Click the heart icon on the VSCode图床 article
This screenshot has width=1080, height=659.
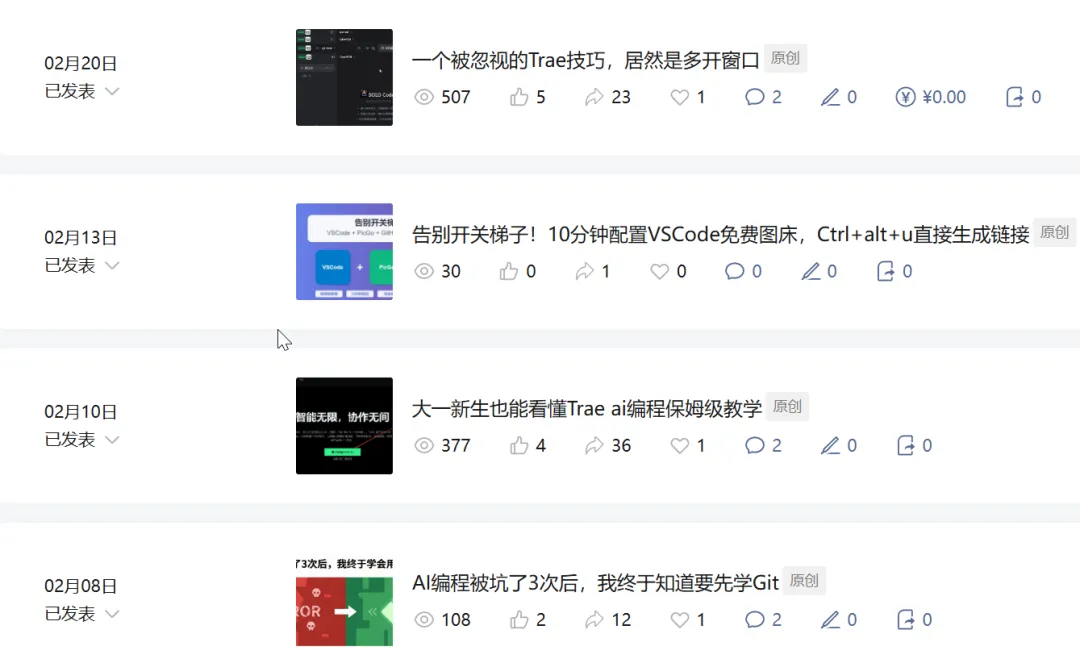[x=659, y=271]
